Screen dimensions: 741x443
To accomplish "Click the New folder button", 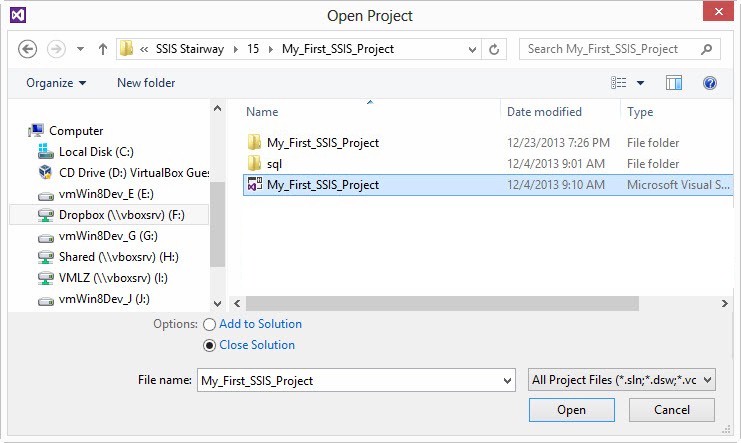I will (146, 83).
